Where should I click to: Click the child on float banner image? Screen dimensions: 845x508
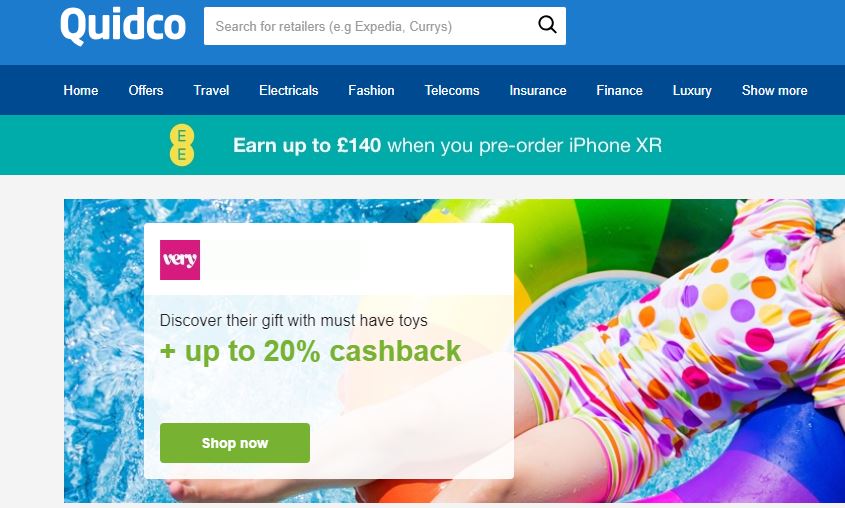[679, 350]
